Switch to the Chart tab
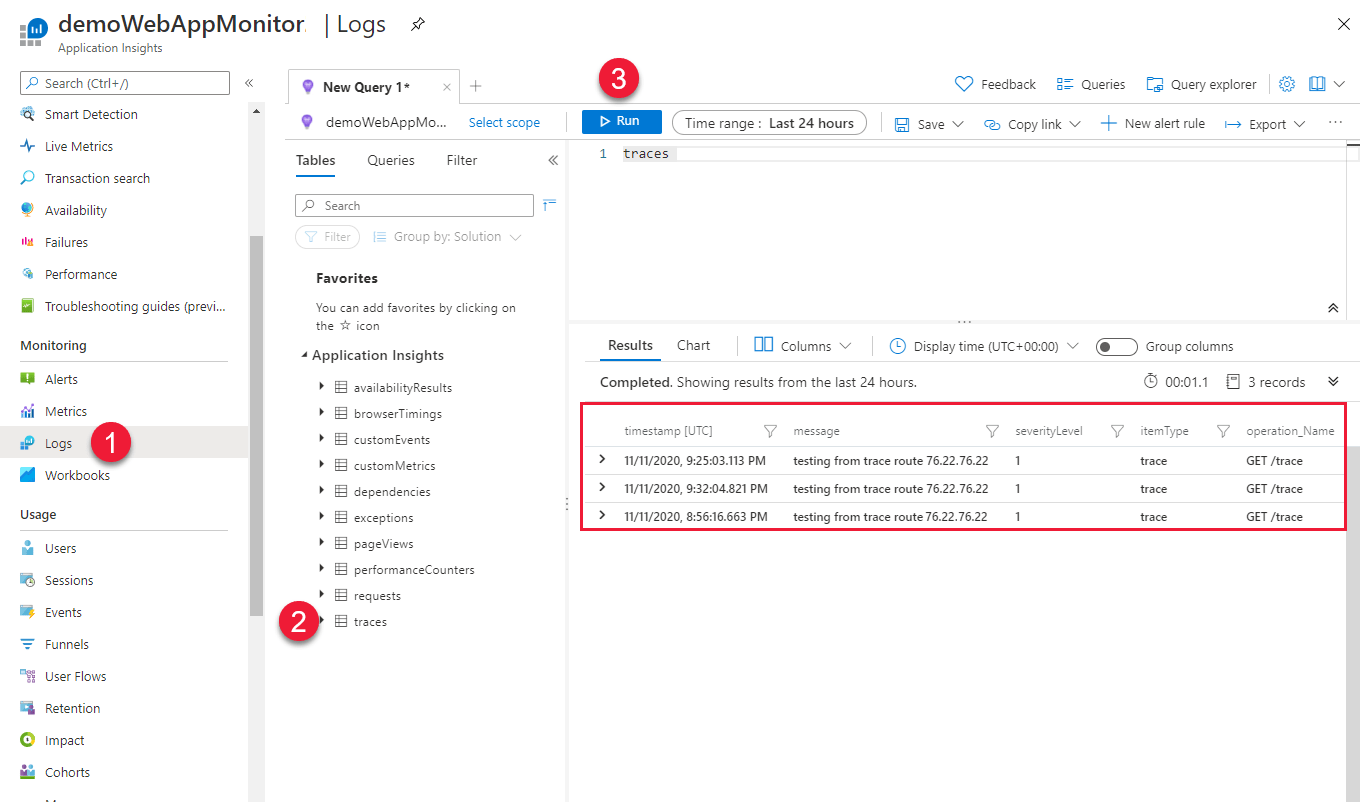The width and height of the screenshot is (1362, 802). [x=692, y=345]
